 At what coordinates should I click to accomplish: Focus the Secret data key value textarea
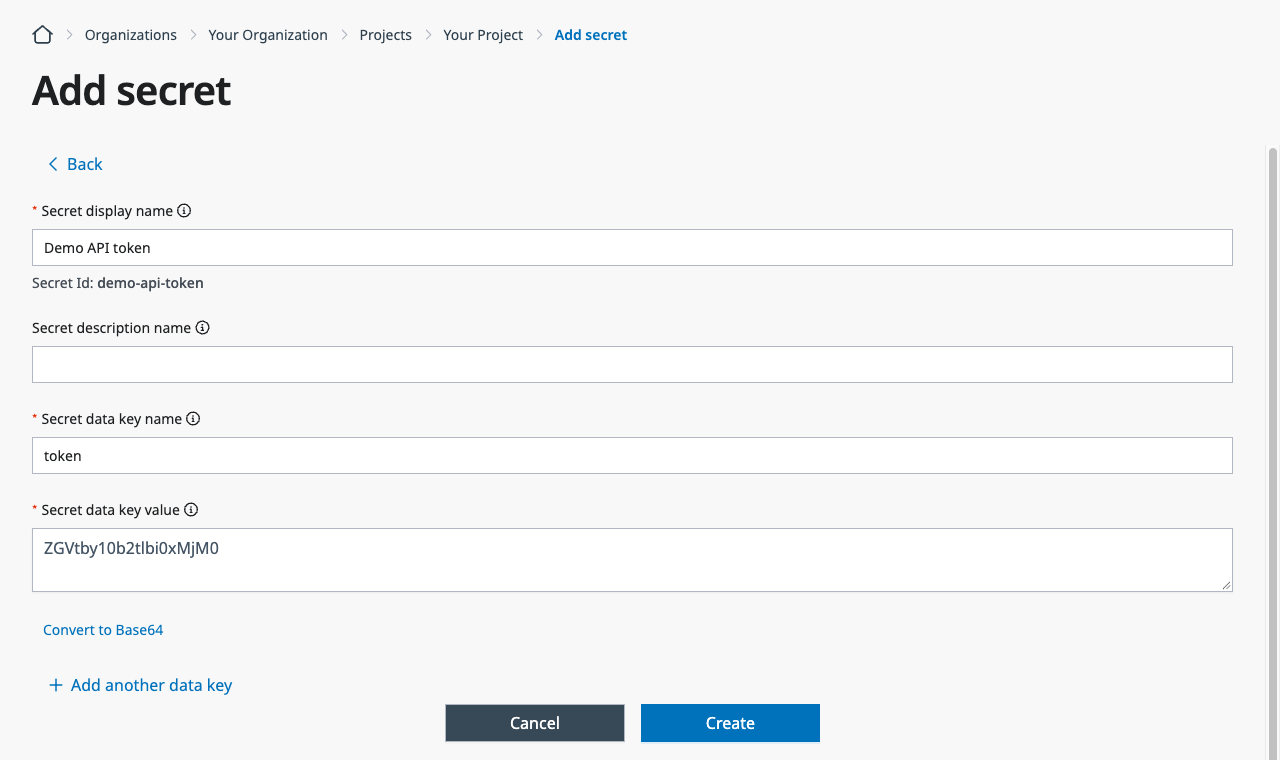point(632,560)
